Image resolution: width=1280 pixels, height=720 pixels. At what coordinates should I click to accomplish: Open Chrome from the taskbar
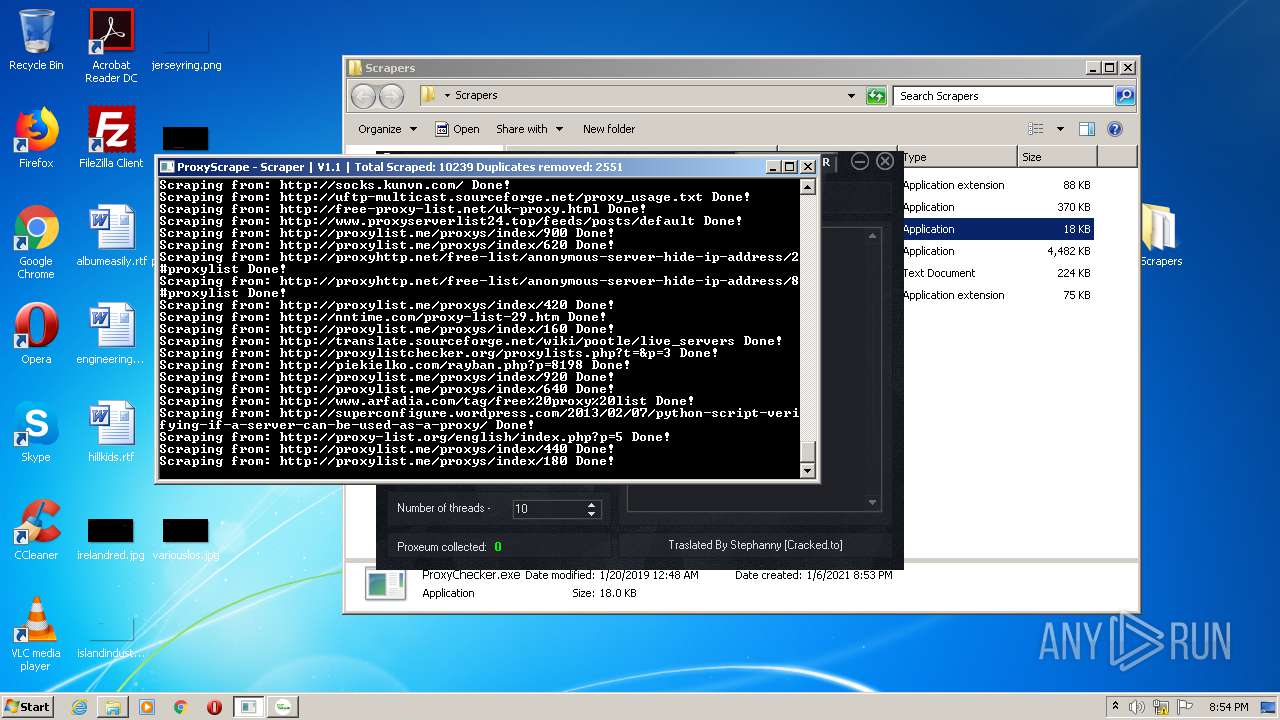click(x=181, y=707)
